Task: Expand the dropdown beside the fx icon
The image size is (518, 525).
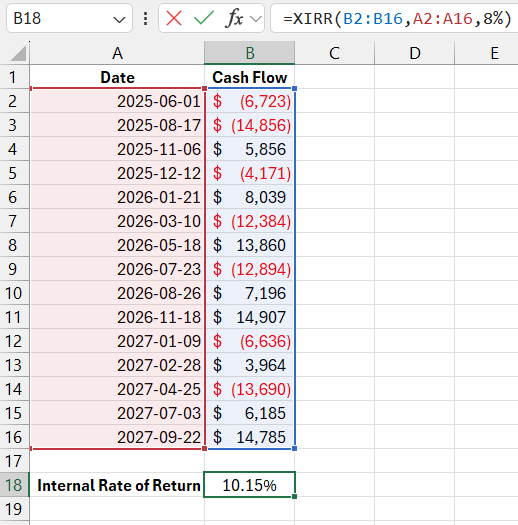Action: click(256, 19)
